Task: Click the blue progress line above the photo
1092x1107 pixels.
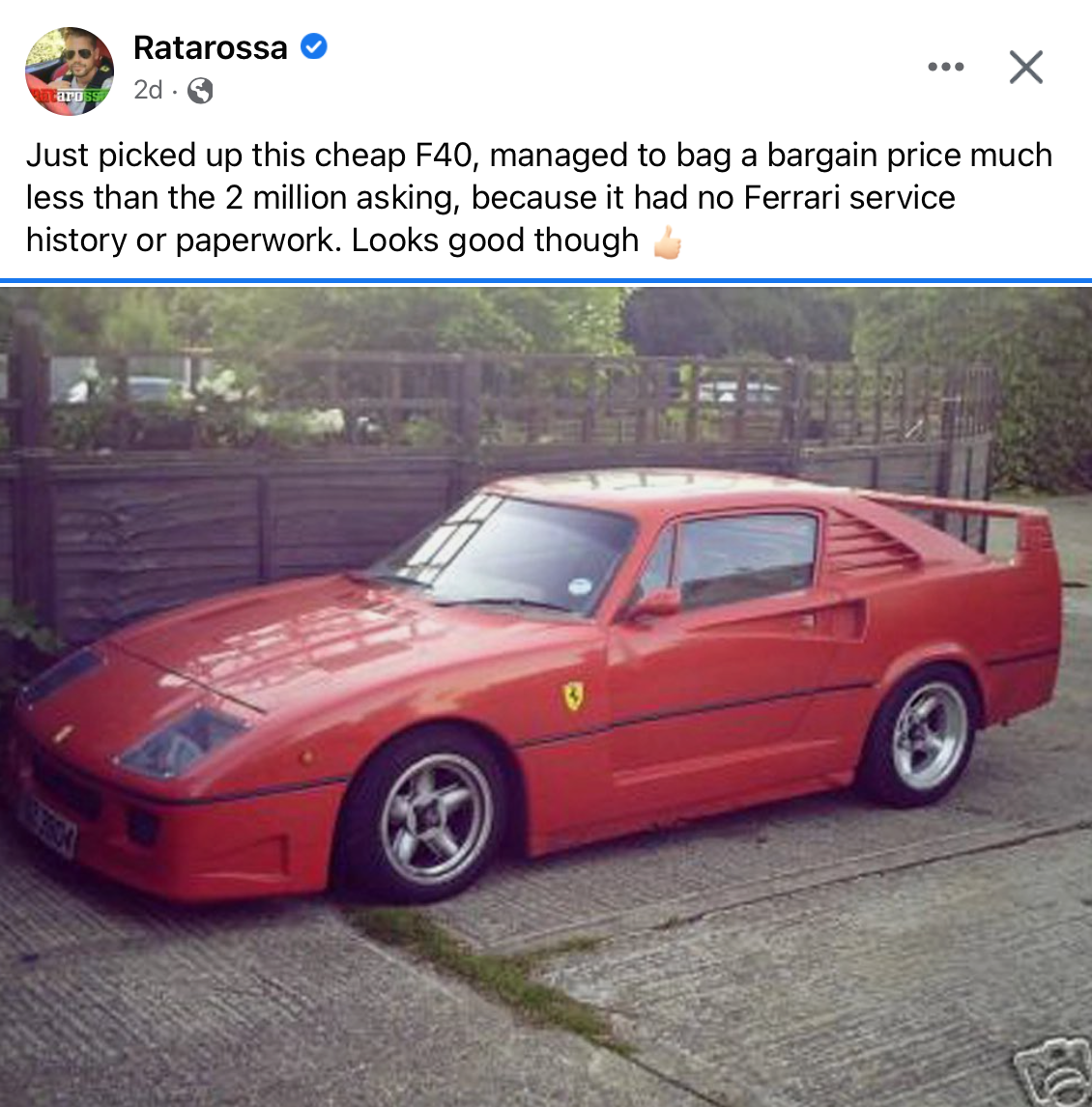Action: [546, 281]
